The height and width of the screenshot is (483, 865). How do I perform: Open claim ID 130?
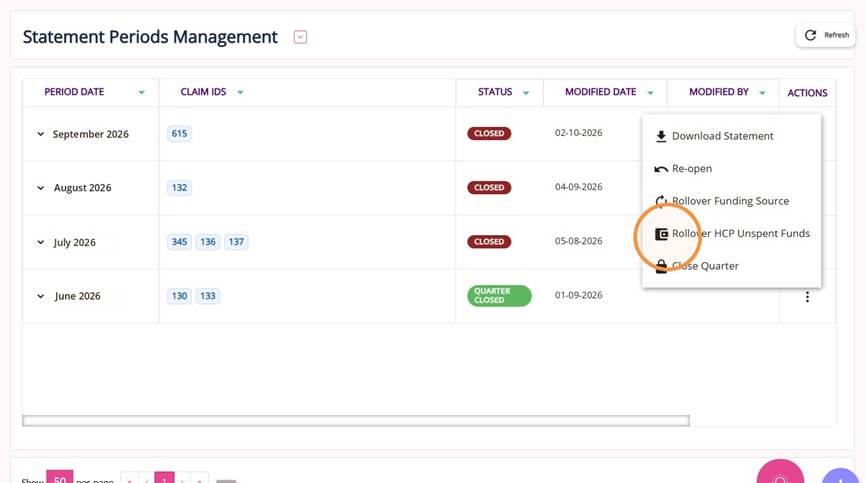[x=179, y=296]
